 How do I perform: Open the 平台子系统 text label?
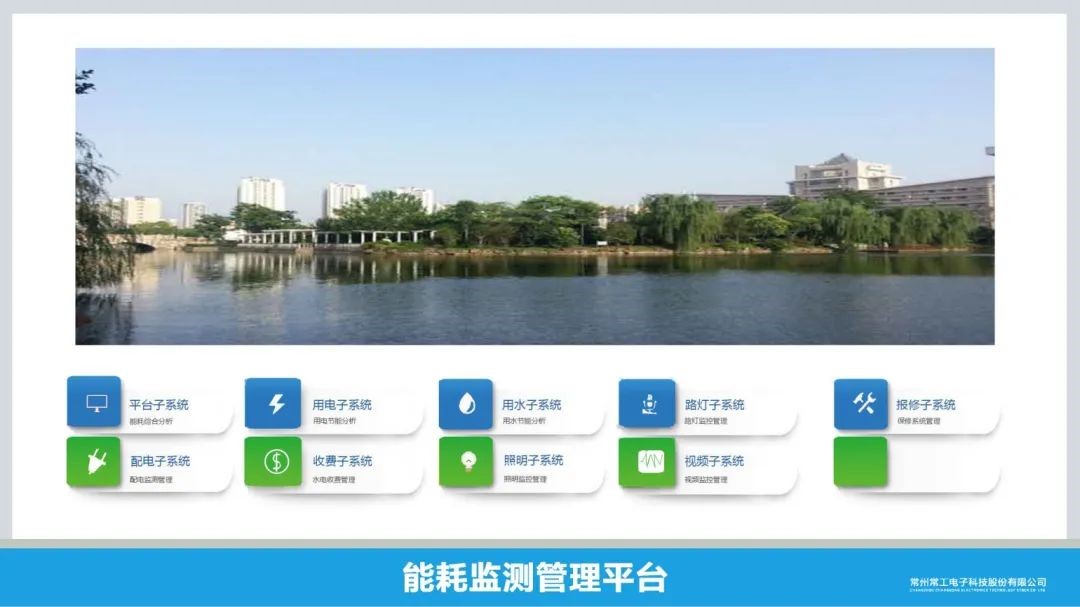(x=158, y=405)
